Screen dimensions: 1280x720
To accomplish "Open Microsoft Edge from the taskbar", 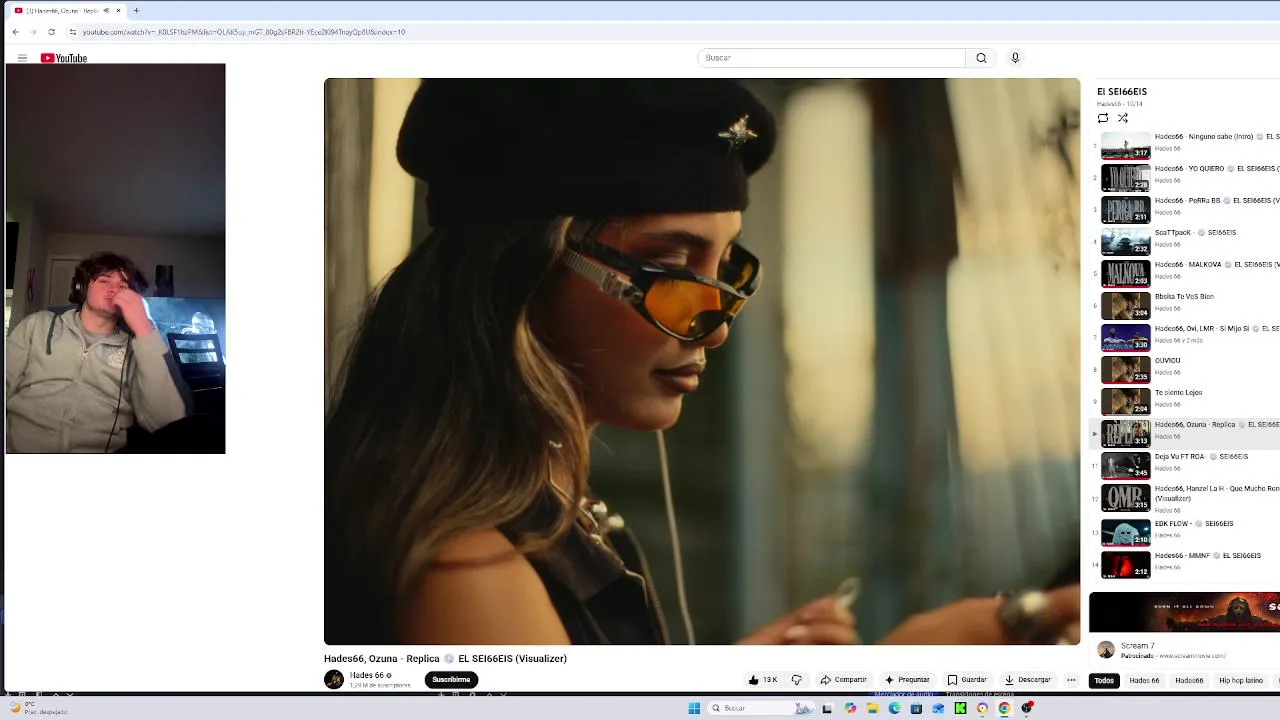I will 894,708.
